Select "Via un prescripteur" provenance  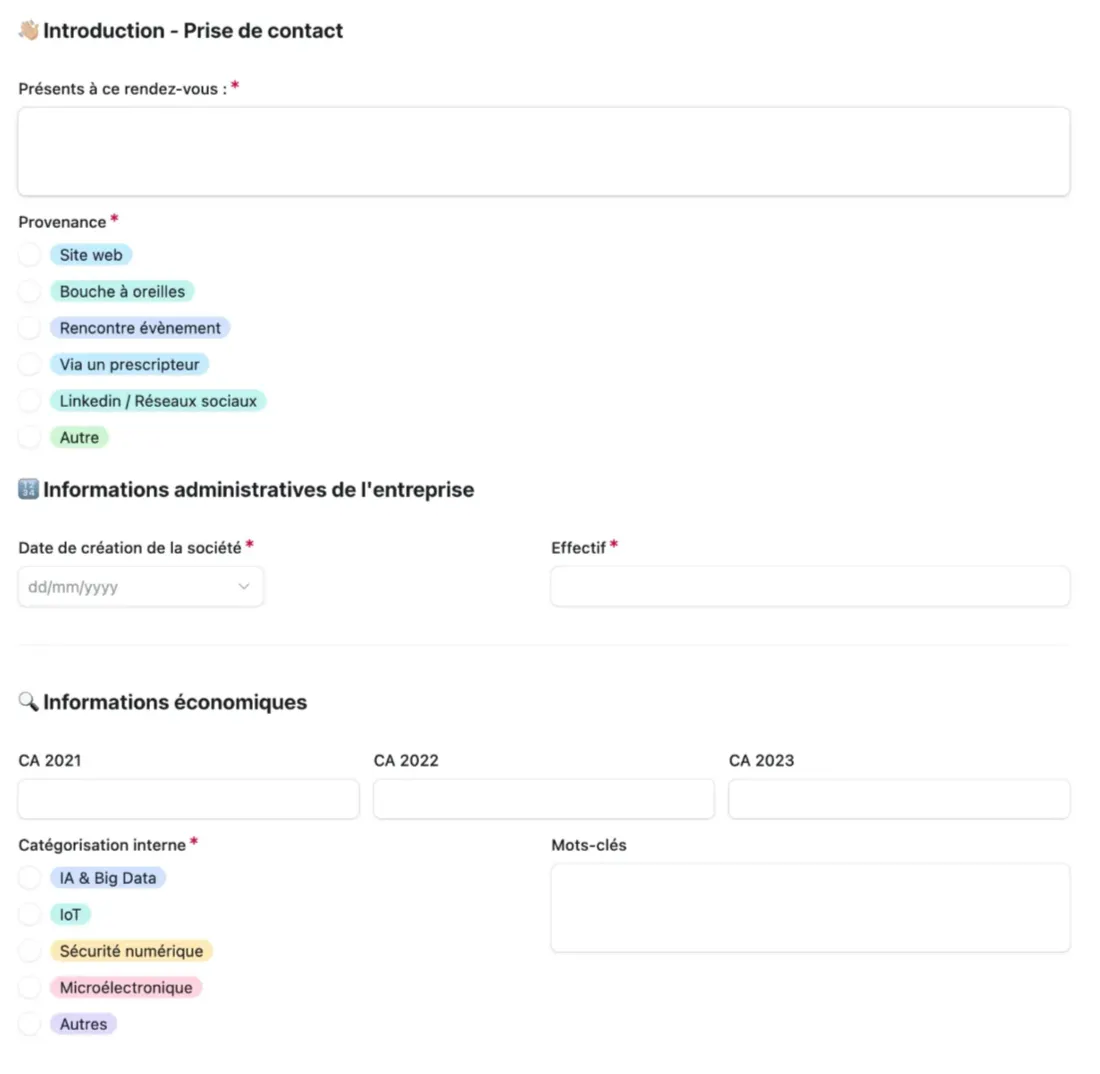(29, 364)
